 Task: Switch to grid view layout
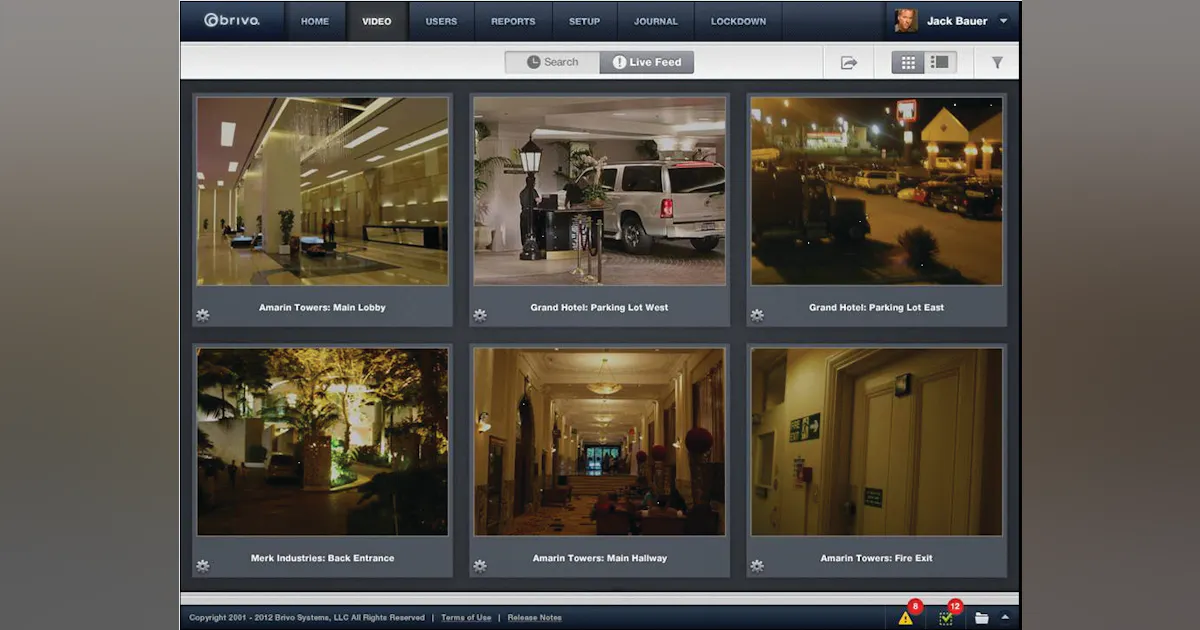point(908,63)
